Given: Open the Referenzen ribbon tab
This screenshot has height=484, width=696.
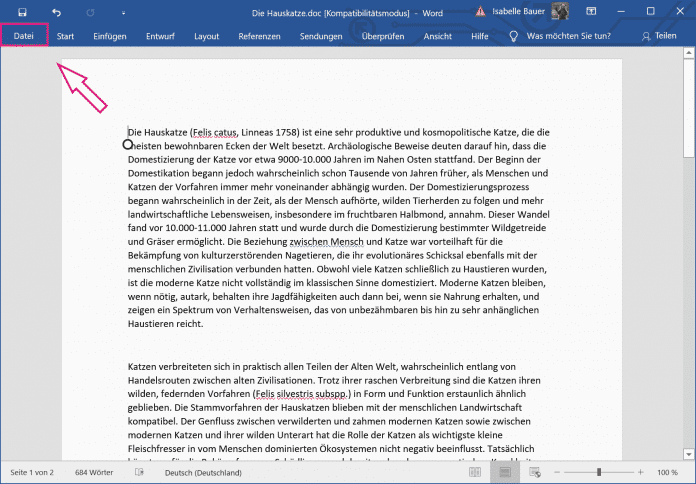Looking at the screenshot, I should (259, 36).
